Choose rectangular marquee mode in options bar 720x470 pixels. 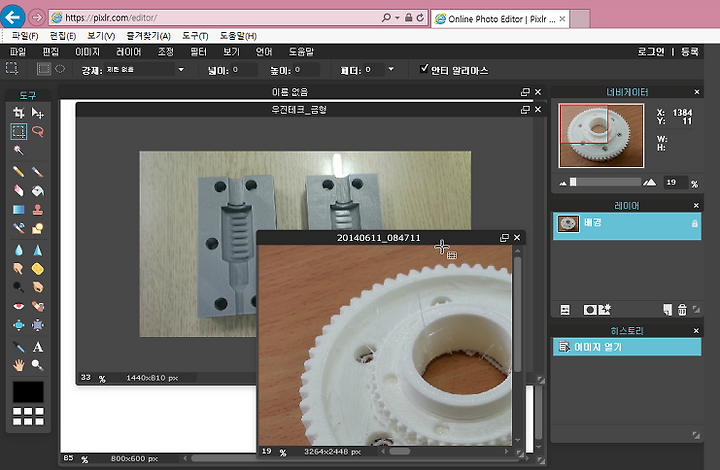pos(44,69)
